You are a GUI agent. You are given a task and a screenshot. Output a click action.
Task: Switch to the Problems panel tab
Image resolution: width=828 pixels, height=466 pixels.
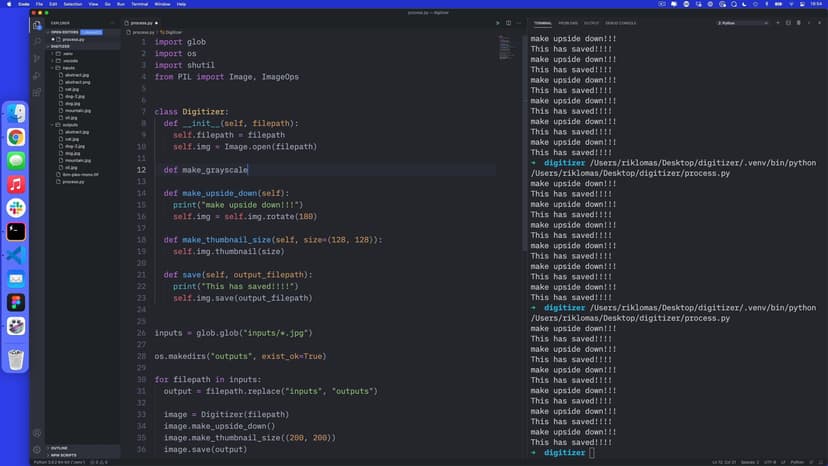coord(568,22)
